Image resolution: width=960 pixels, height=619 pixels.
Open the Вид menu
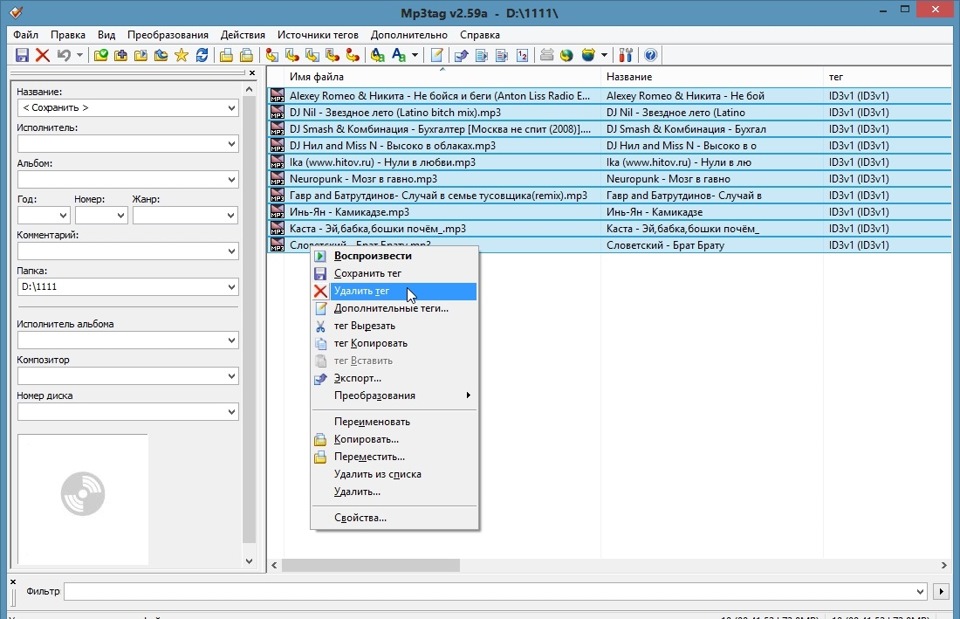point(107,35)
